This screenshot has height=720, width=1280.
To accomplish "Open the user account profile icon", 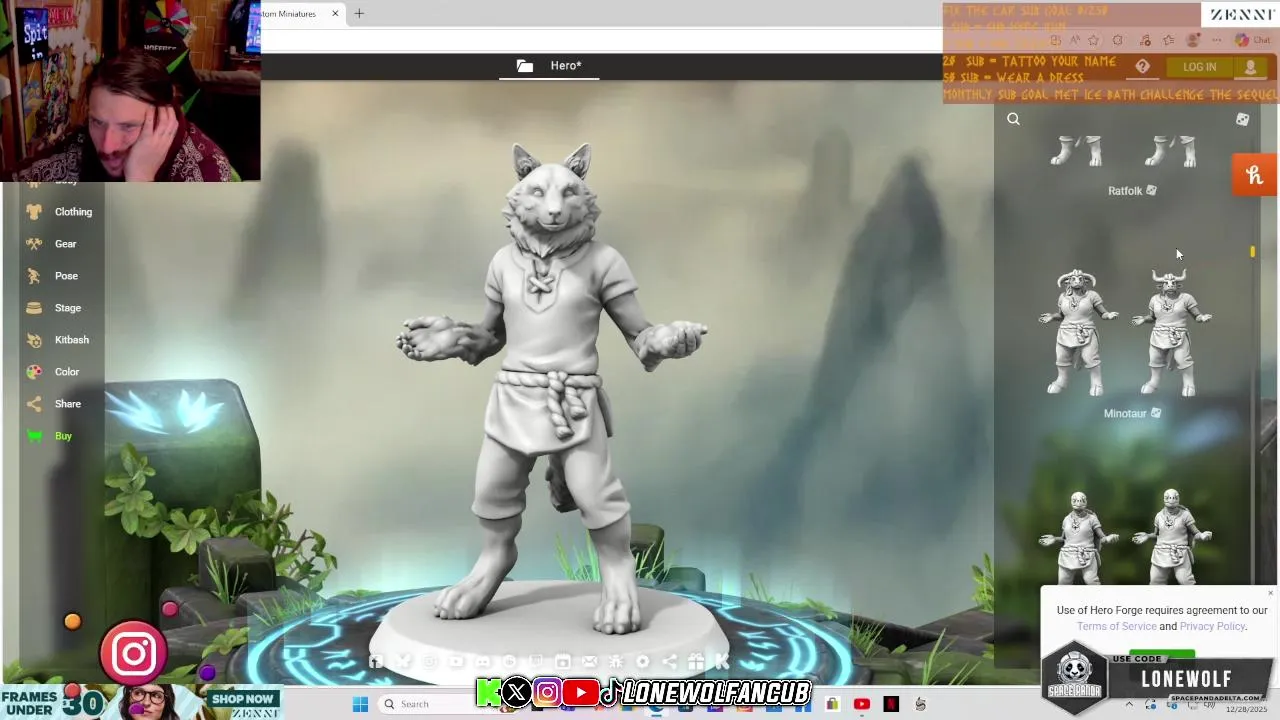I will tap(1250, 67).
